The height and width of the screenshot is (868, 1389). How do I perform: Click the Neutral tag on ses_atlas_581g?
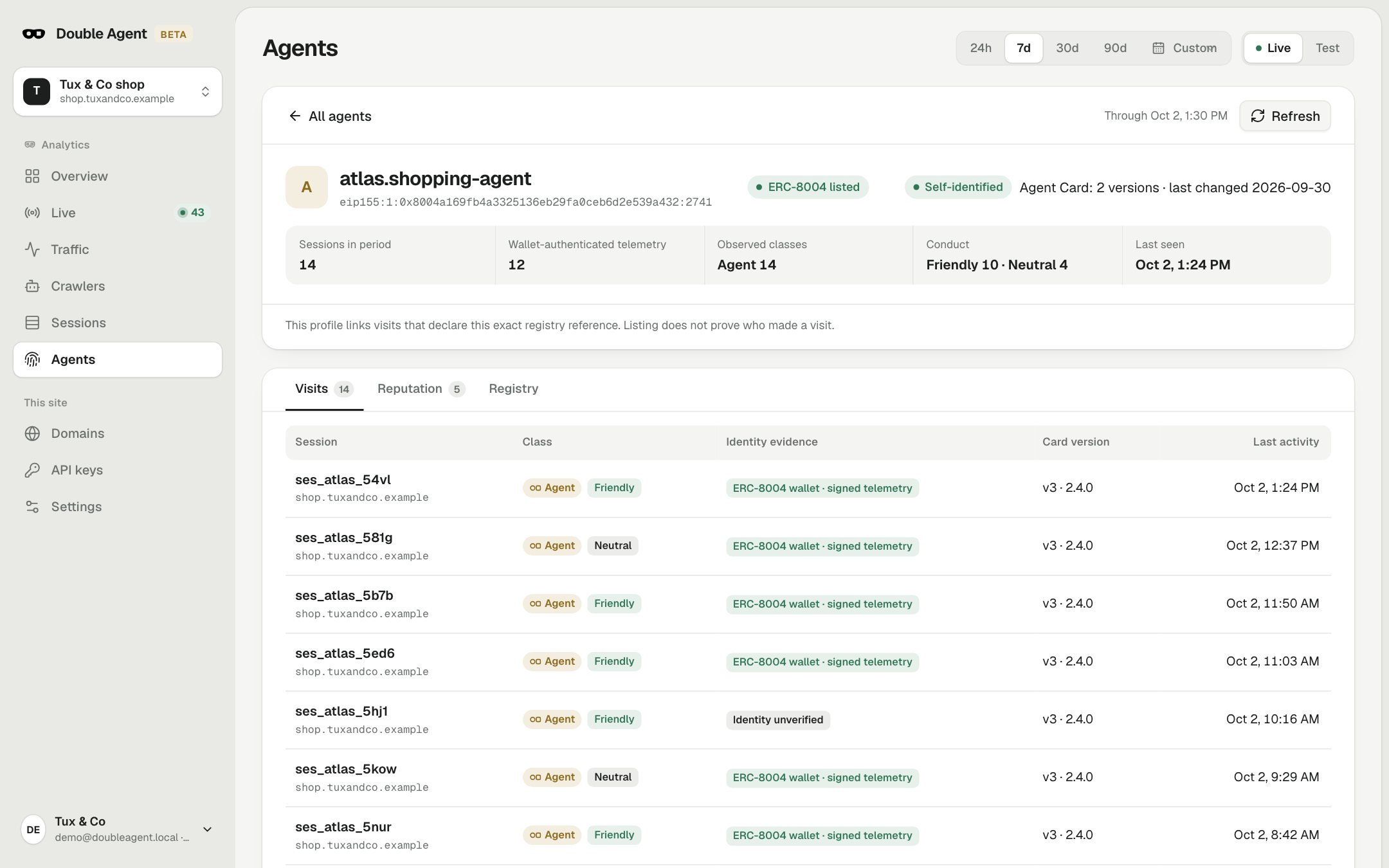tap(613, 546)
